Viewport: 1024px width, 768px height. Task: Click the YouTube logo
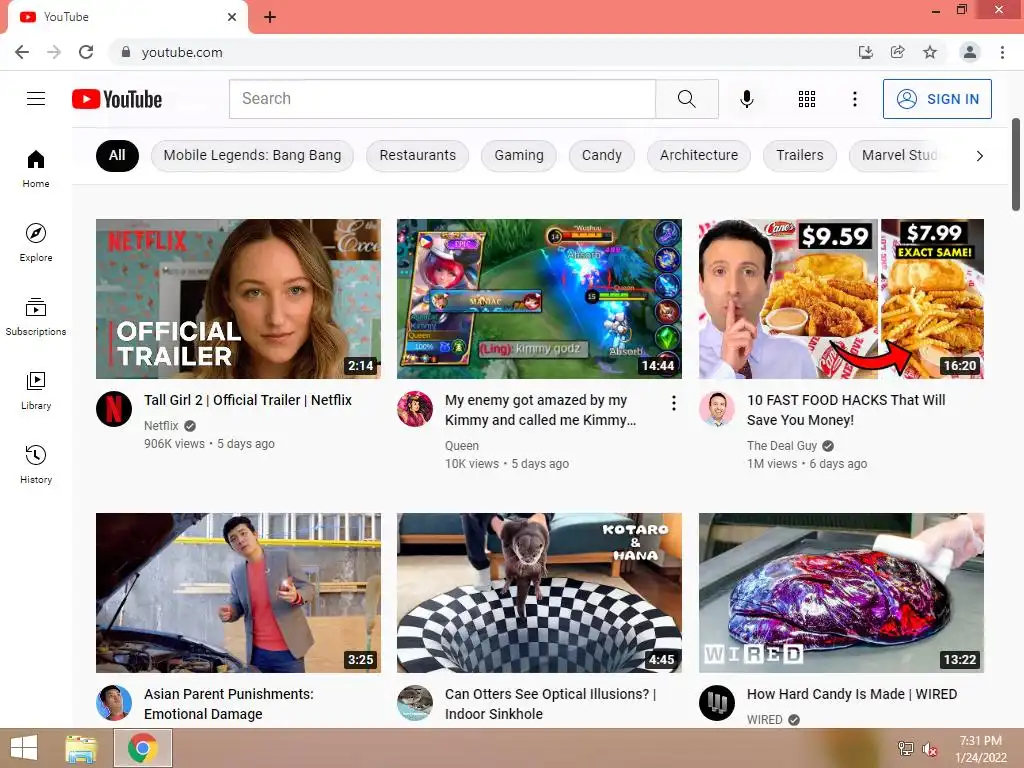coord(117,99)
